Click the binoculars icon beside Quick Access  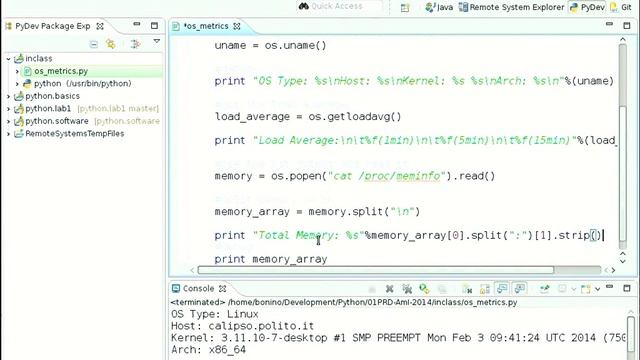click(x=304, y=6)
